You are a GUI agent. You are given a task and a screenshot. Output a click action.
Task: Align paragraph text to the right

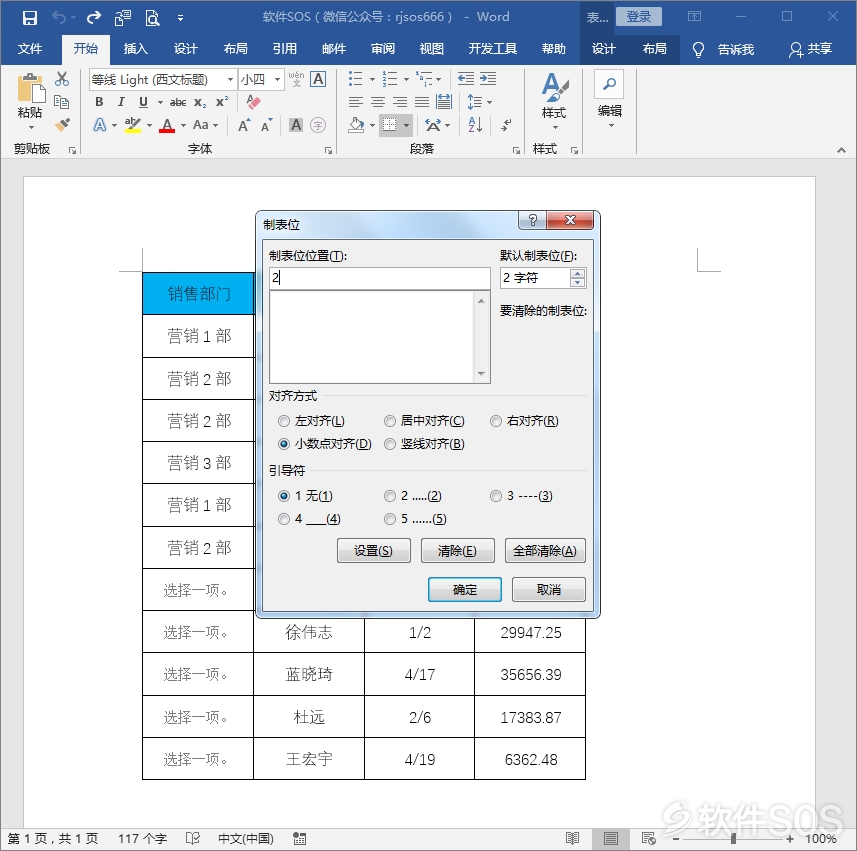tap(400, 102)
